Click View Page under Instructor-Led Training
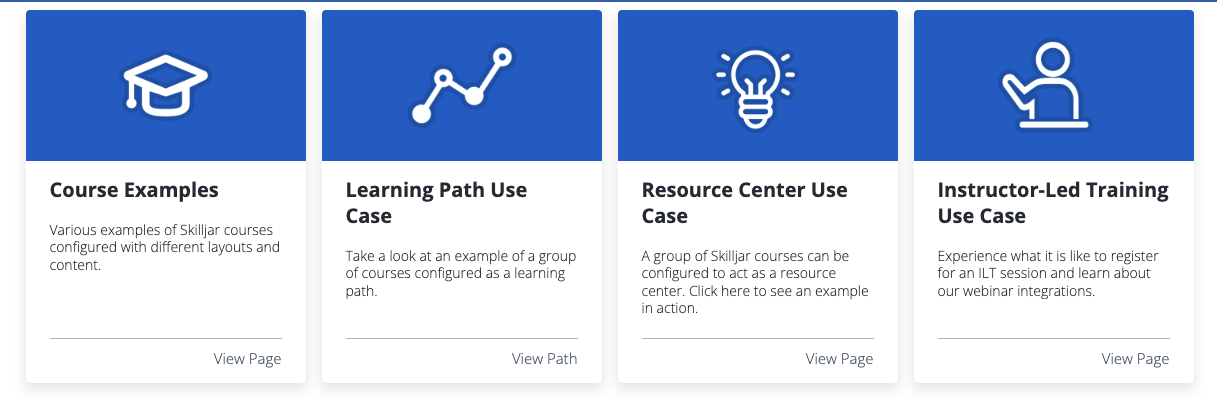This screenshot has height=401, width=1217. (x=1135, y=359)
